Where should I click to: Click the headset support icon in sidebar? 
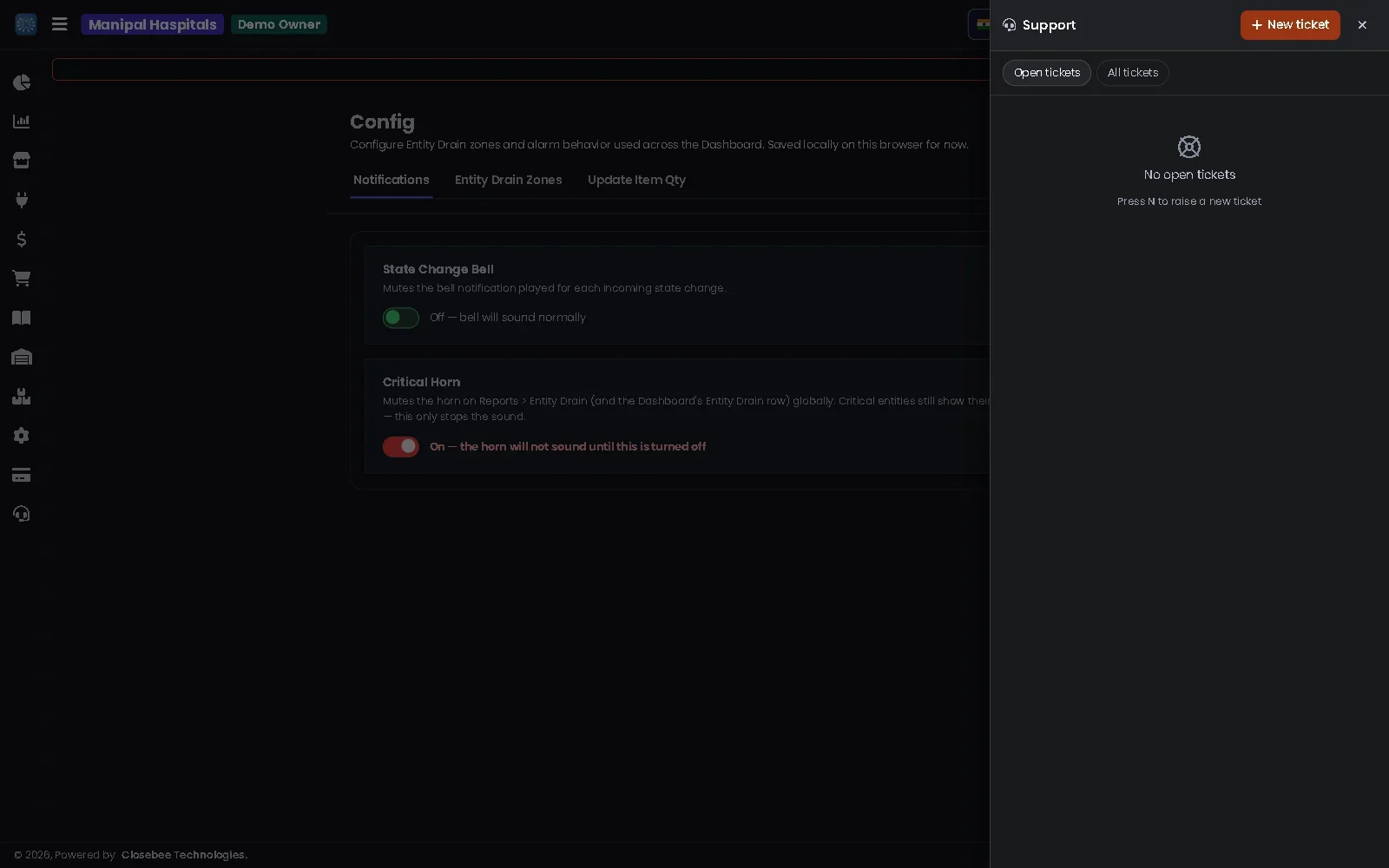[22, 514]
